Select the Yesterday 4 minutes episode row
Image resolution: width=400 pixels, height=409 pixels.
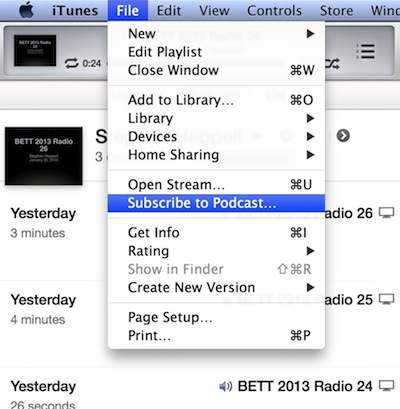200,324
